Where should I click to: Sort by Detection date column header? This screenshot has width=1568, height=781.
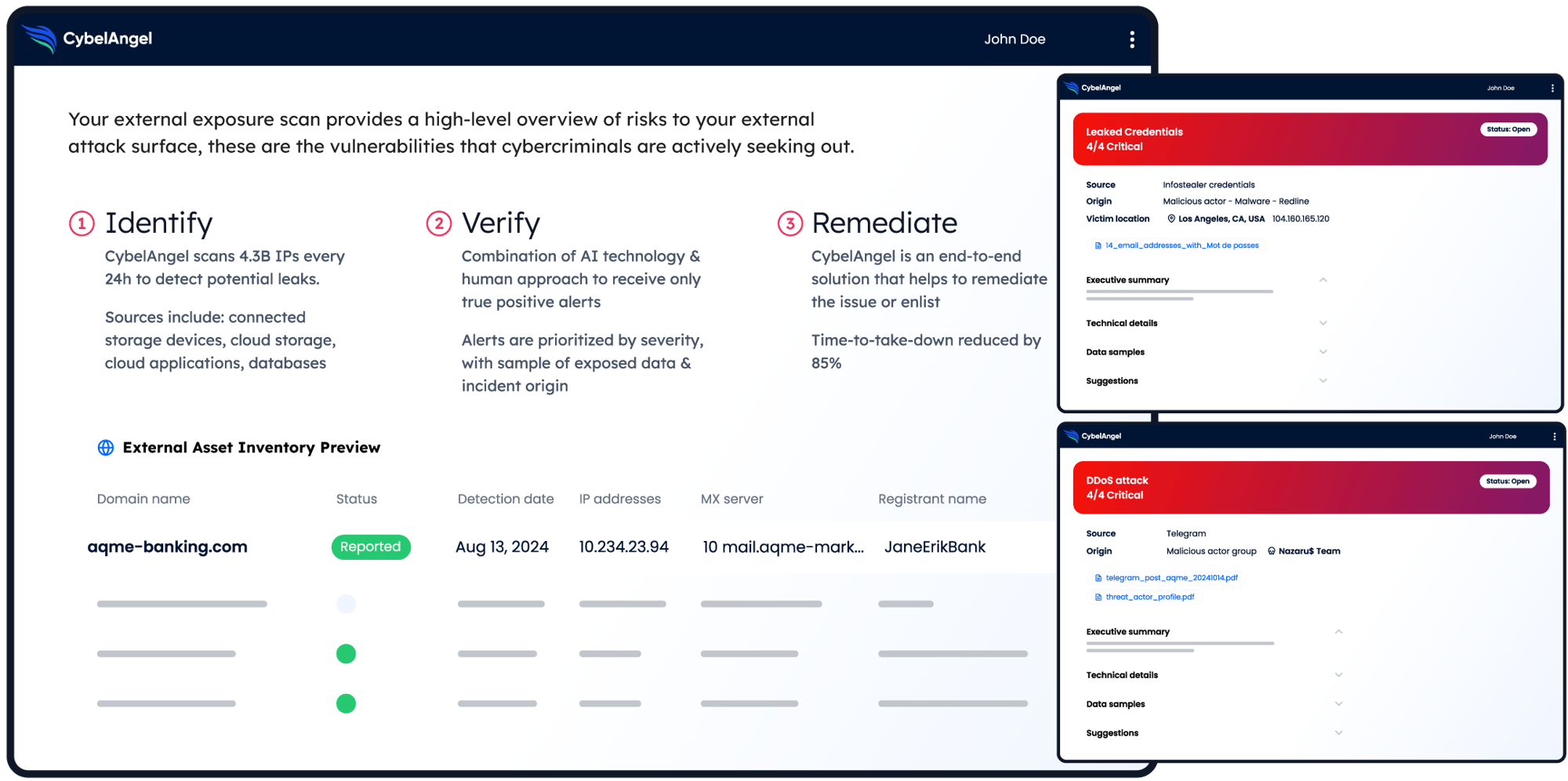506,499
